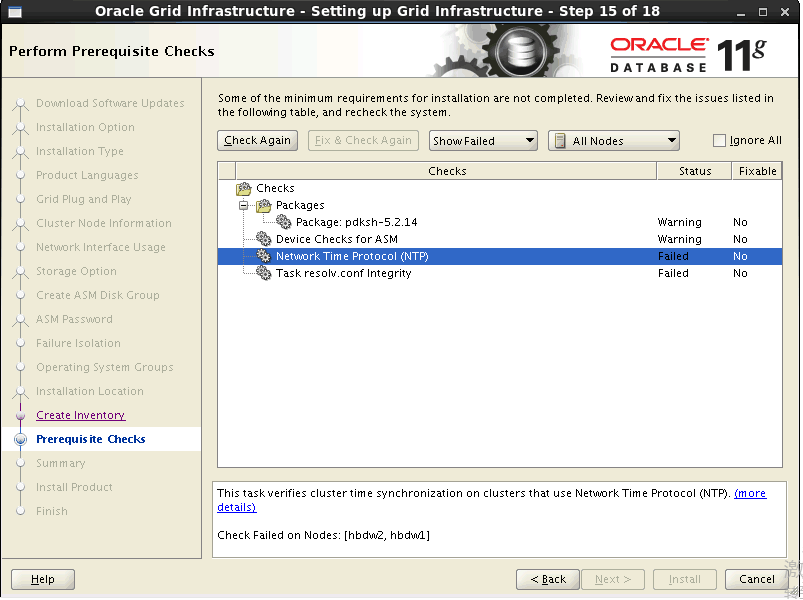Click the Failed status of Task resolv.conf Integrity
Viewport: 803px width, 600px height.
pos(673,273)
